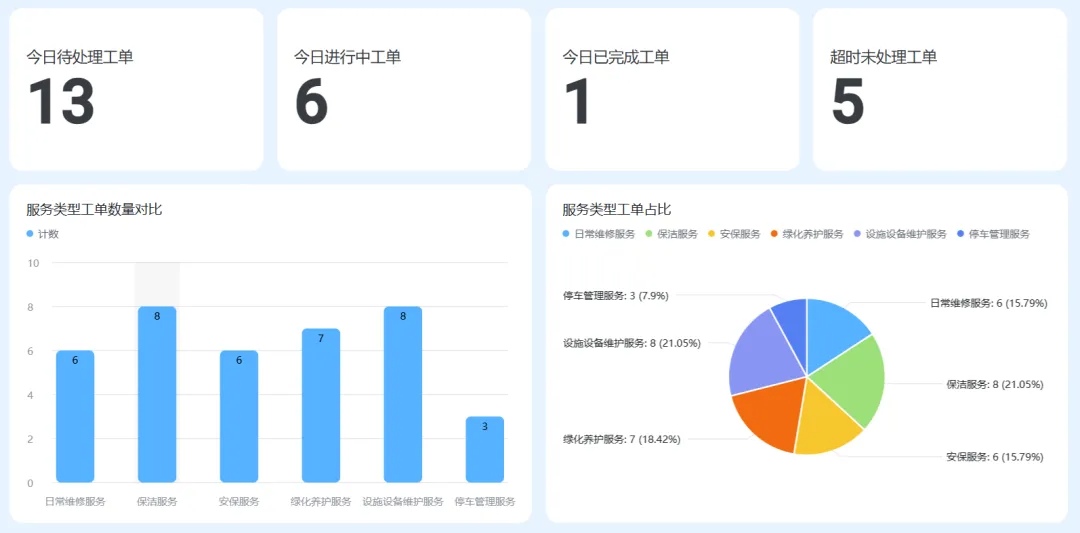The image size is (1080, 533).
Task: Toggle 保洁服务 legend item in pie chart
Action: tap(672, 234)
